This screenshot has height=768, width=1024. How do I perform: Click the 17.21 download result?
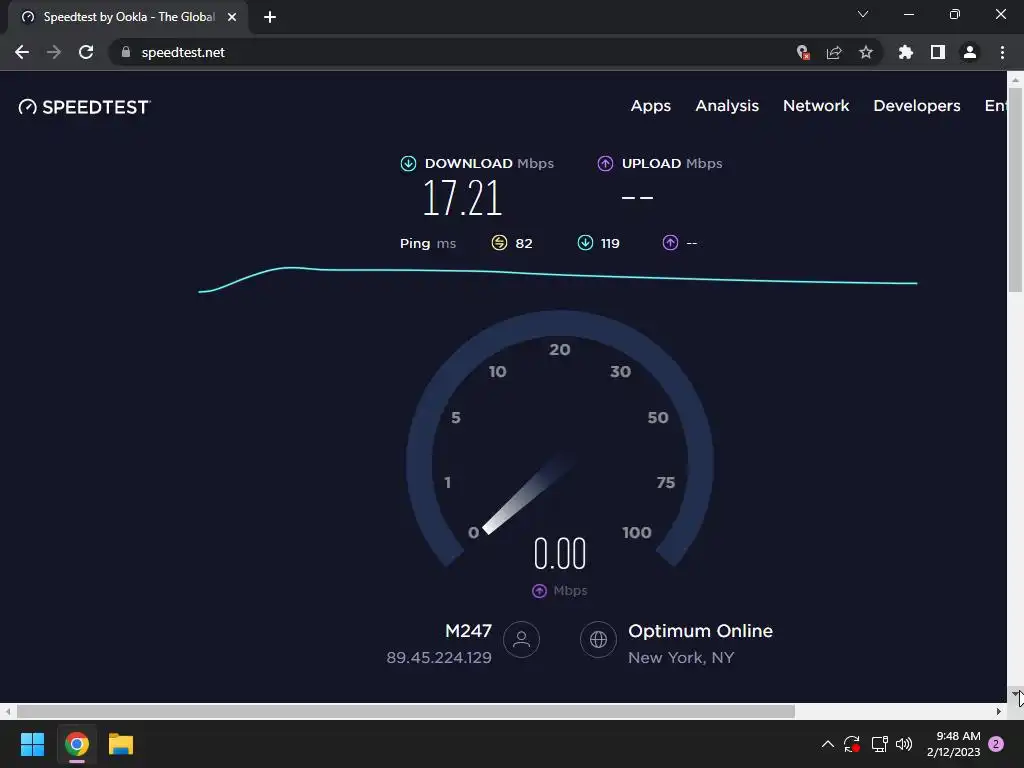(462, 198)
